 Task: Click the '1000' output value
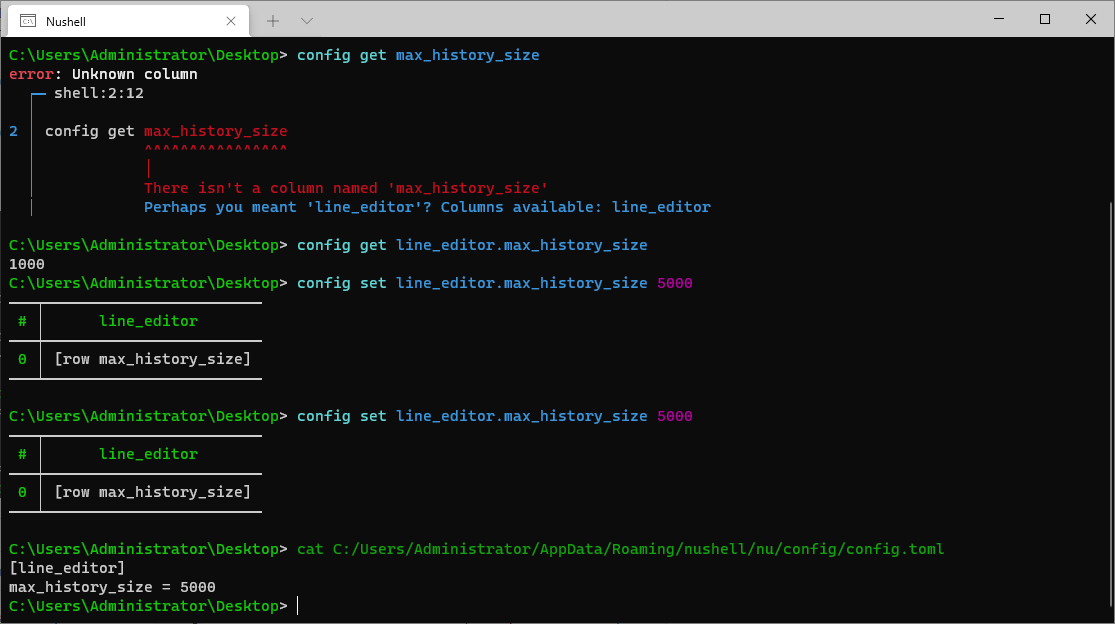point(27,264)
